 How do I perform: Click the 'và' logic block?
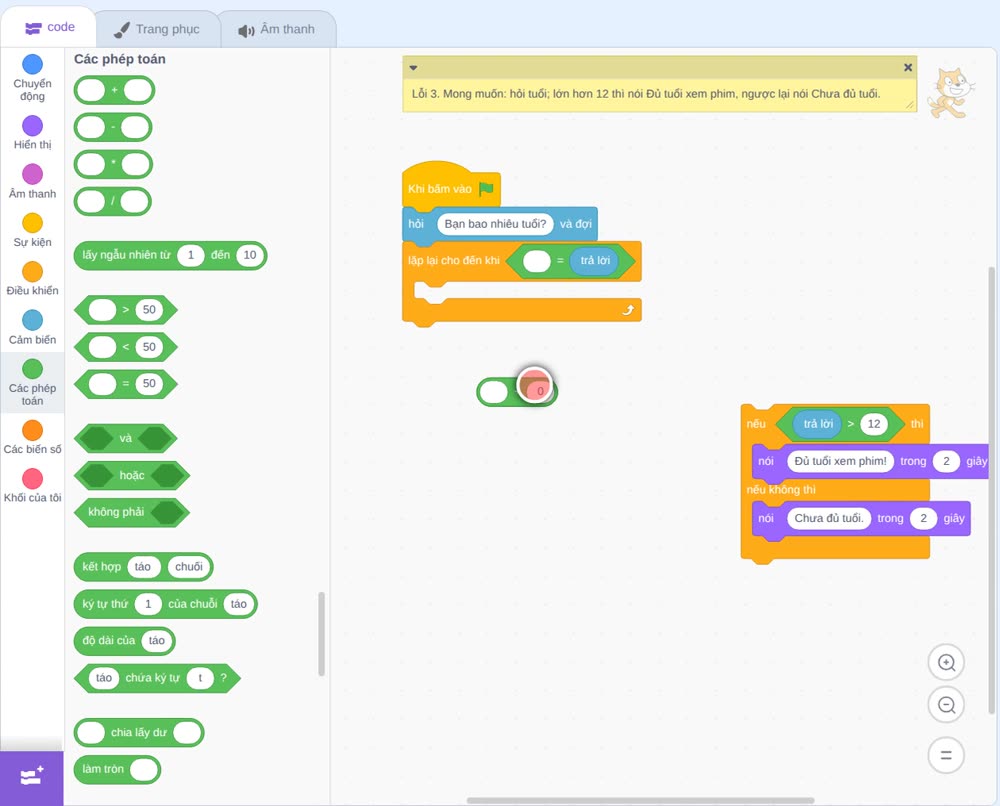click(126, 439)
